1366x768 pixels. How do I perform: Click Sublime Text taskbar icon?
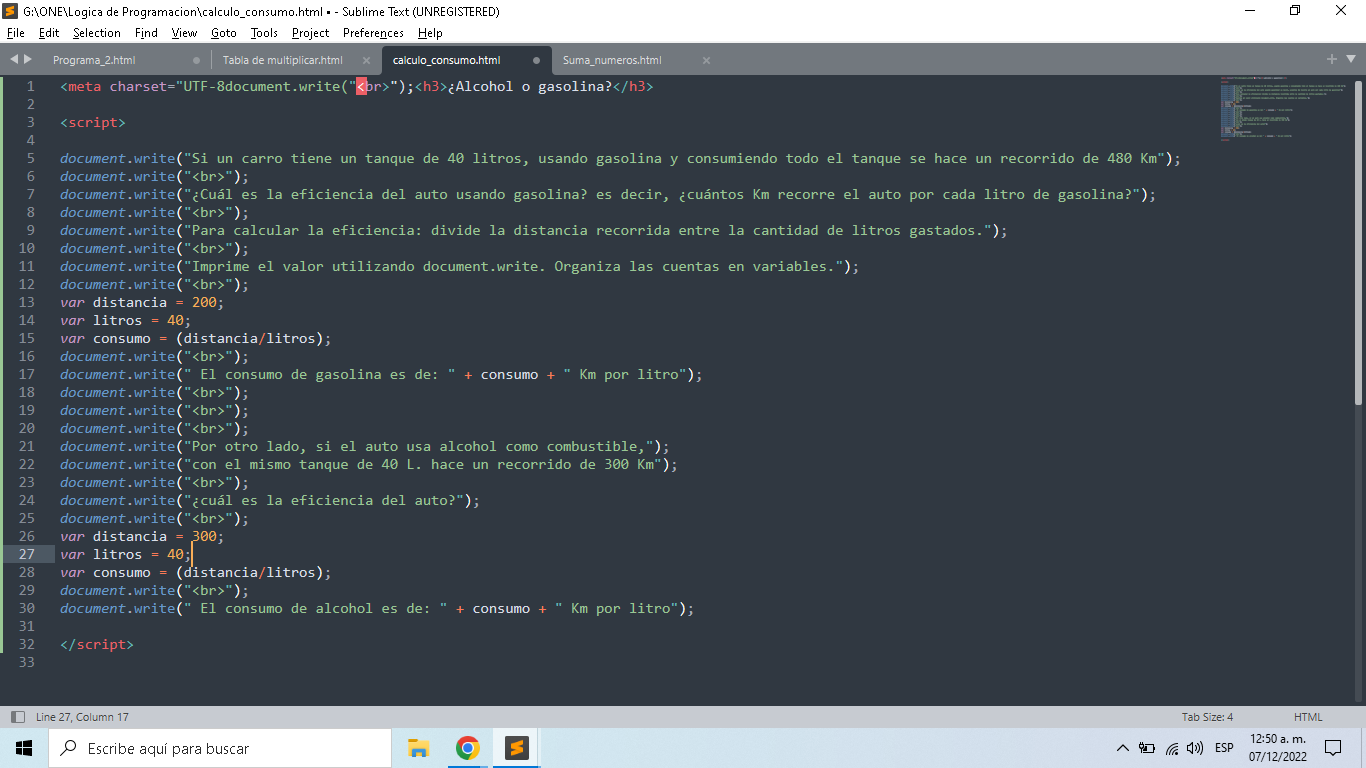(x=516, y=748)
